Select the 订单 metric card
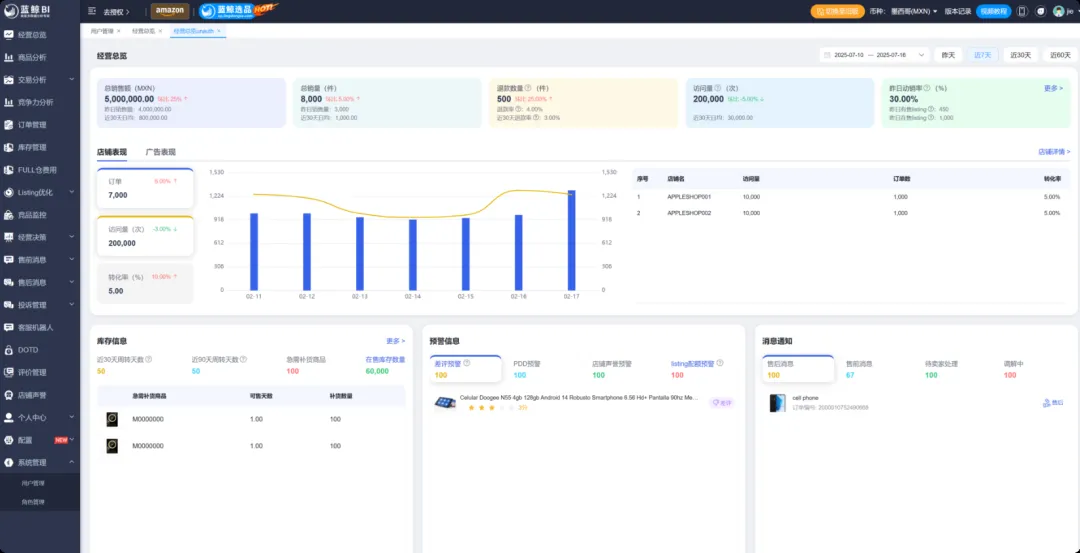The image size is (1080, 553). tap(145, 188)
